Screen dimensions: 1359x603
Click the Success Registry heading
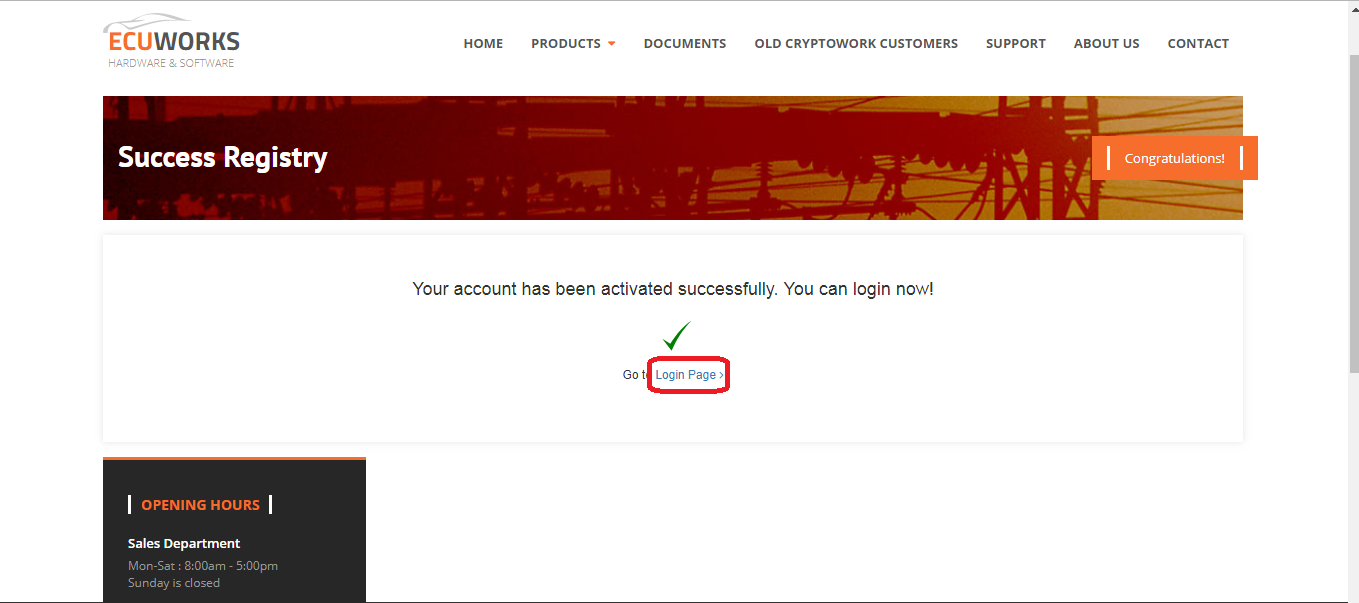point(223,158)
